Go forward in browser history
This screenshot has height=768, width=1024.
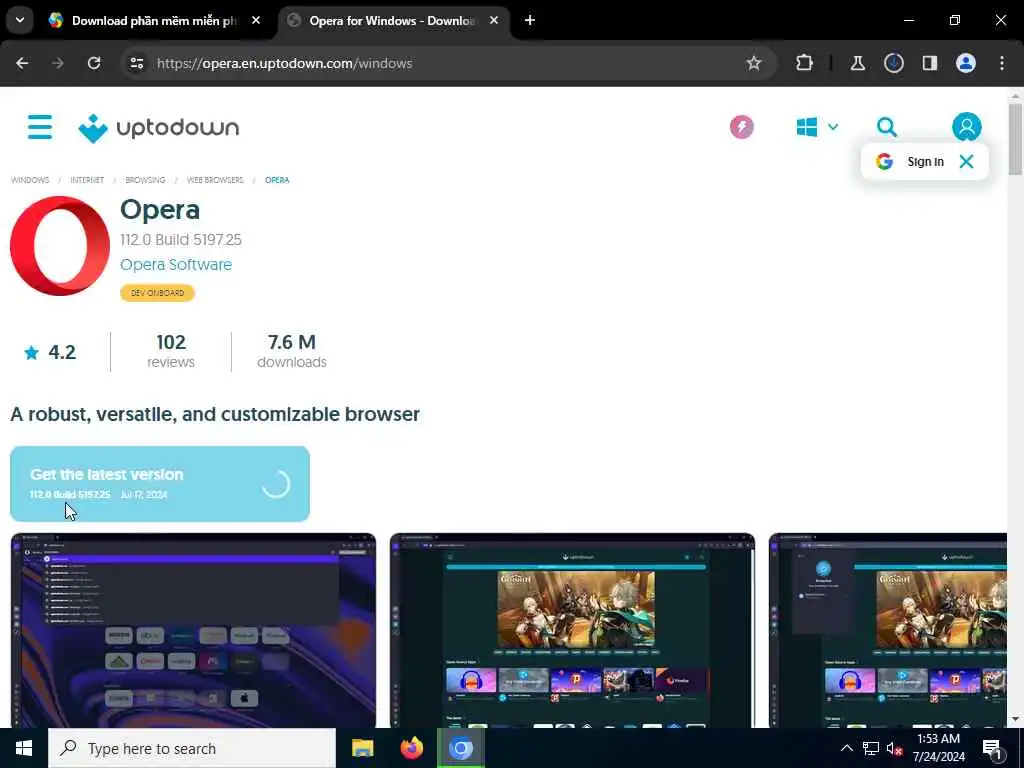point(57,63)
